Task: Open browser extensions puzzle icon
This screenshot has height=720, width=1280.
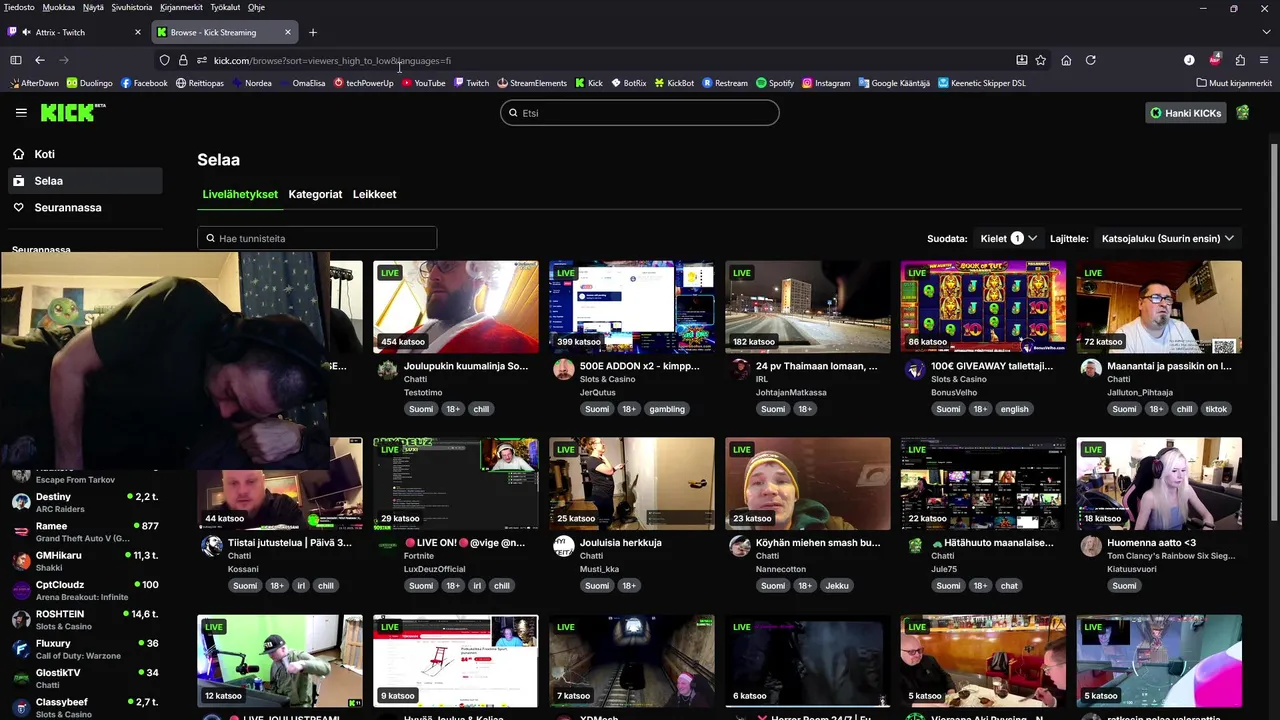Action: 1240,60
